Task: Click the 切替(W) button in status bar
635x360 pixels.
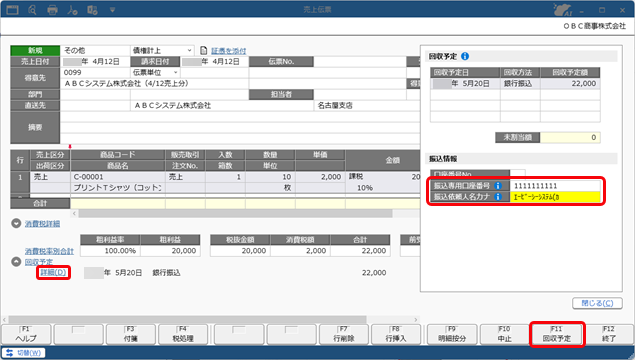Action: tap(23, 353)
